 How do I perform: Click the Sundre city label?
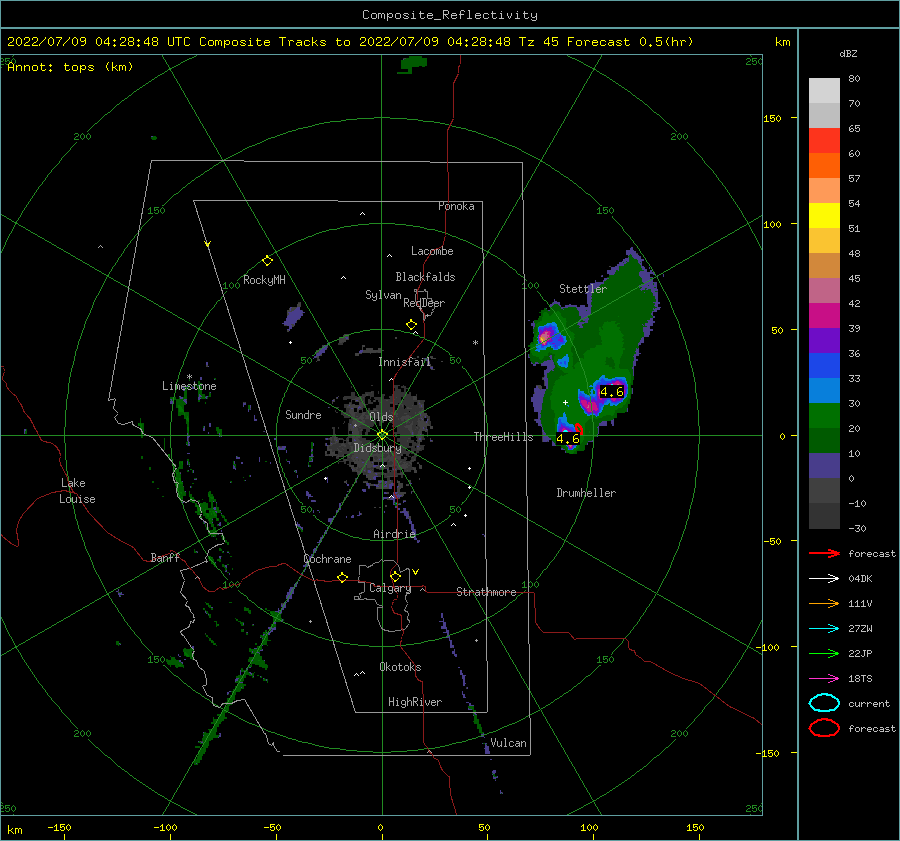(303, 414)
